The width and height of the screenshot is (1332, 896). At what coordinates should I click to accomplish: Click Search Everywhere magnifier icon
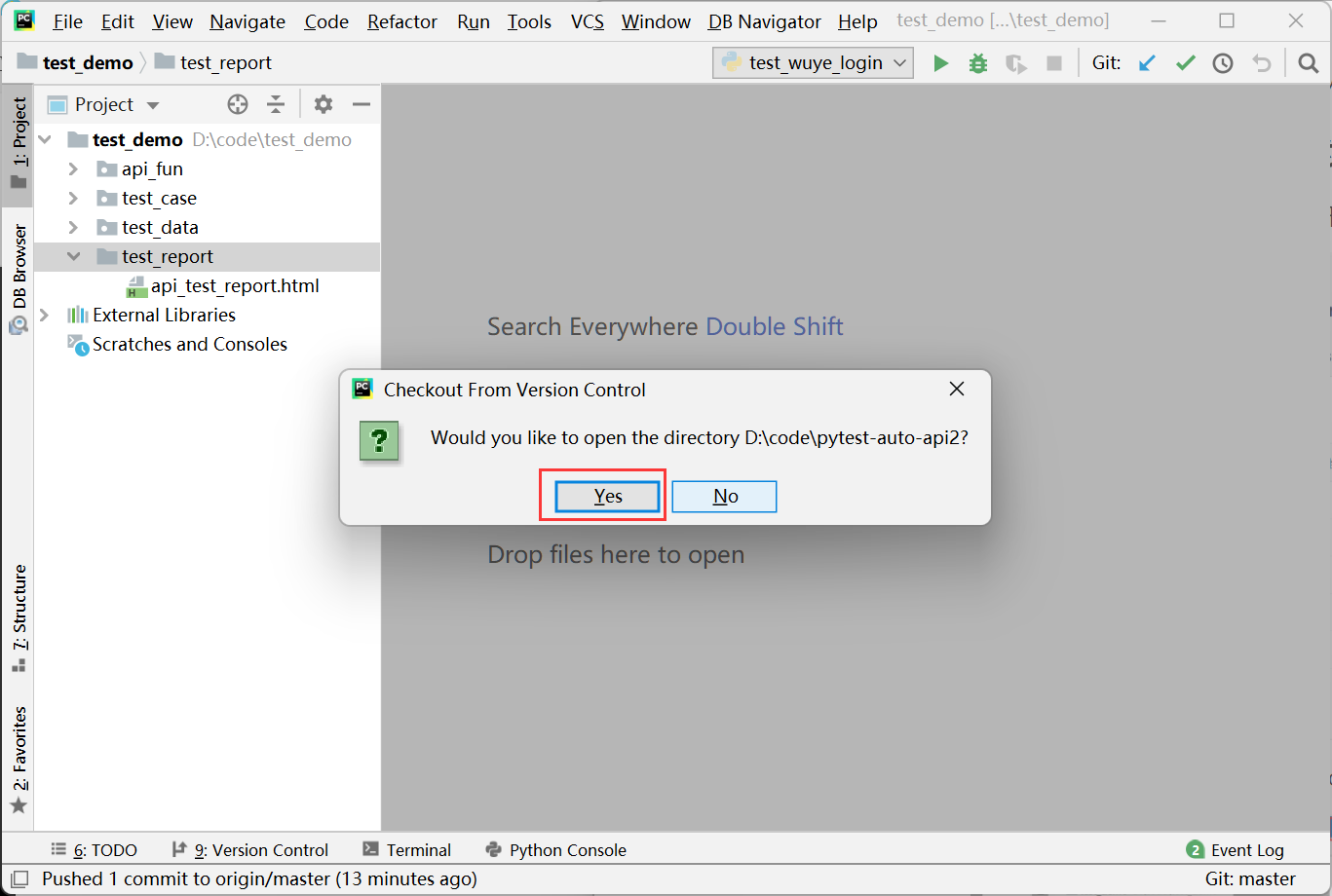pyautogui.click(x=1308, y=63)
